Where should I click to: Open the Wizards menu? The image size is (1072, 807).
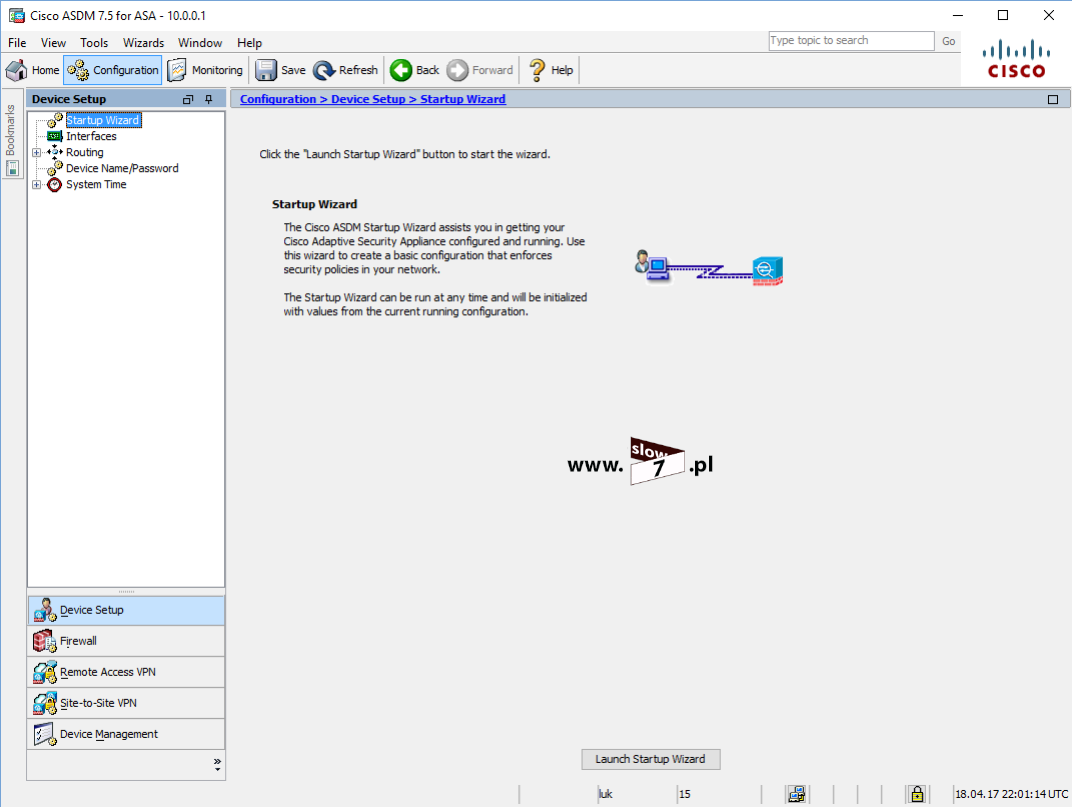click(x=143, y=42)
